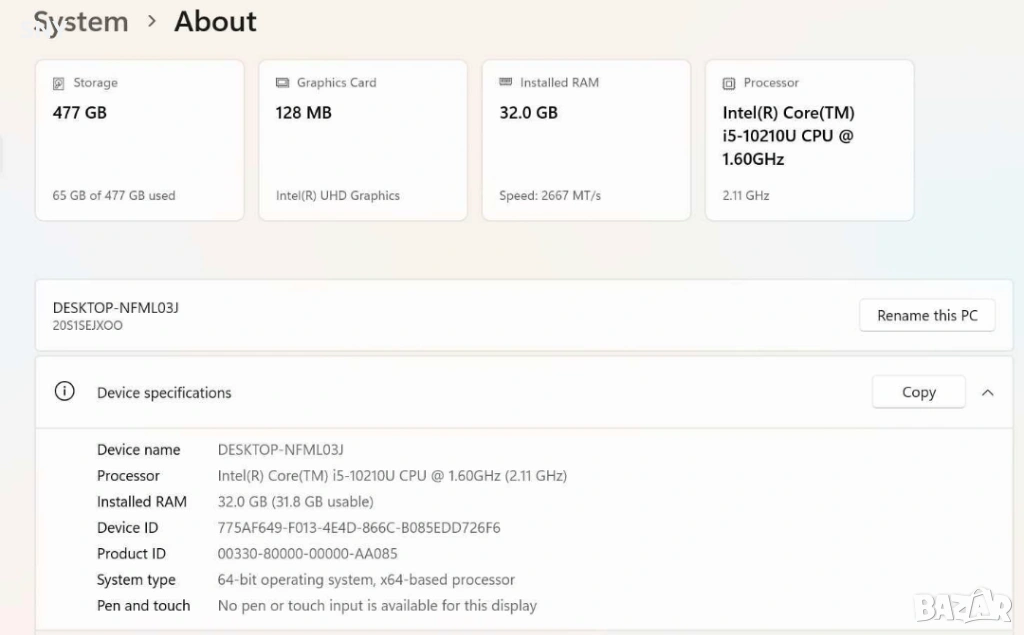
Task: Click the 20S1SEJXOO model number text
Action: coord(88,326)
